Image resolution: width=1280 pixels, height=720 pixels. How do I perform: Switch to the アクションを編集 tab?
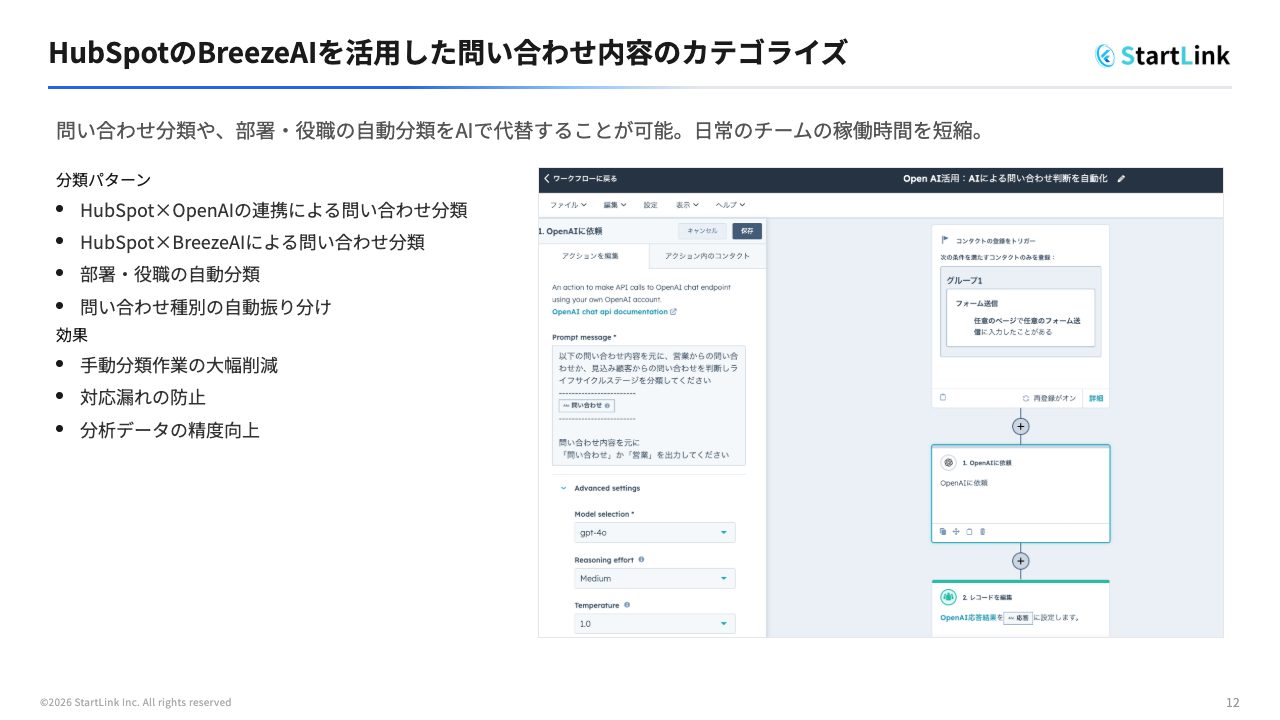(x=594, y=257)
